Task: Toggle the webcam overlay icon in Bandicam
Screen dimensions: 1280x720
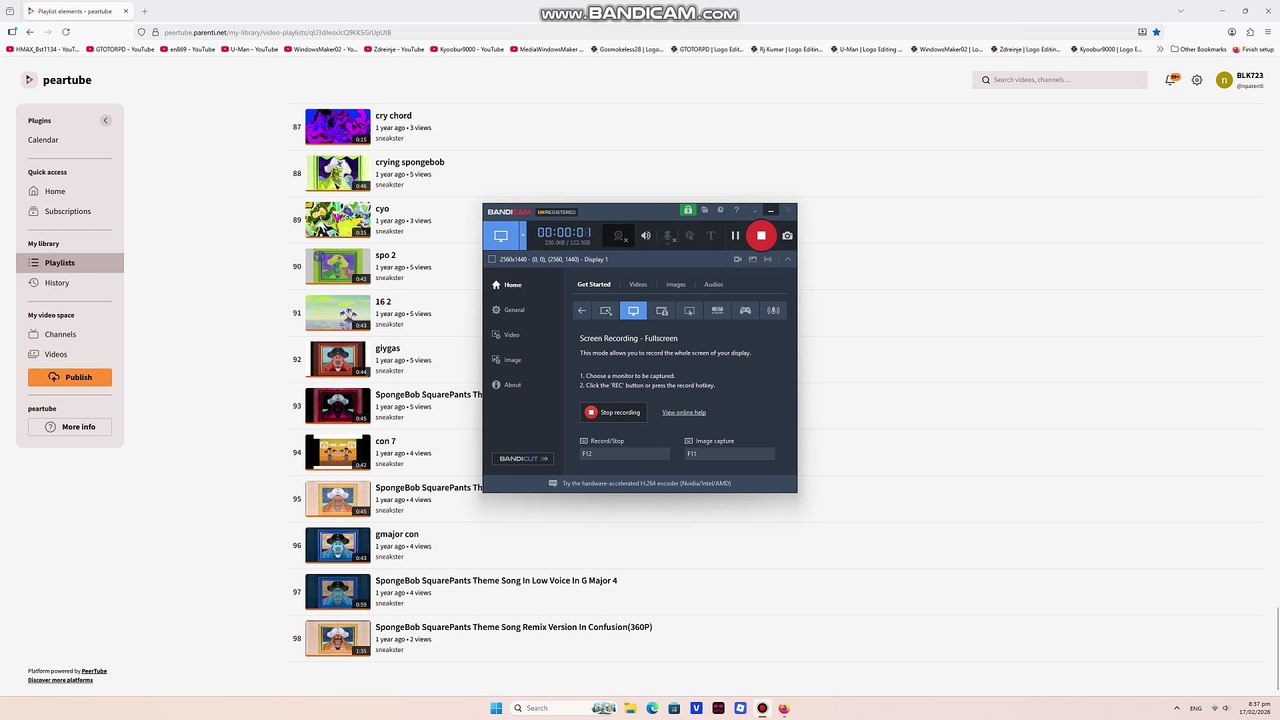Action: tap(620, 236)
